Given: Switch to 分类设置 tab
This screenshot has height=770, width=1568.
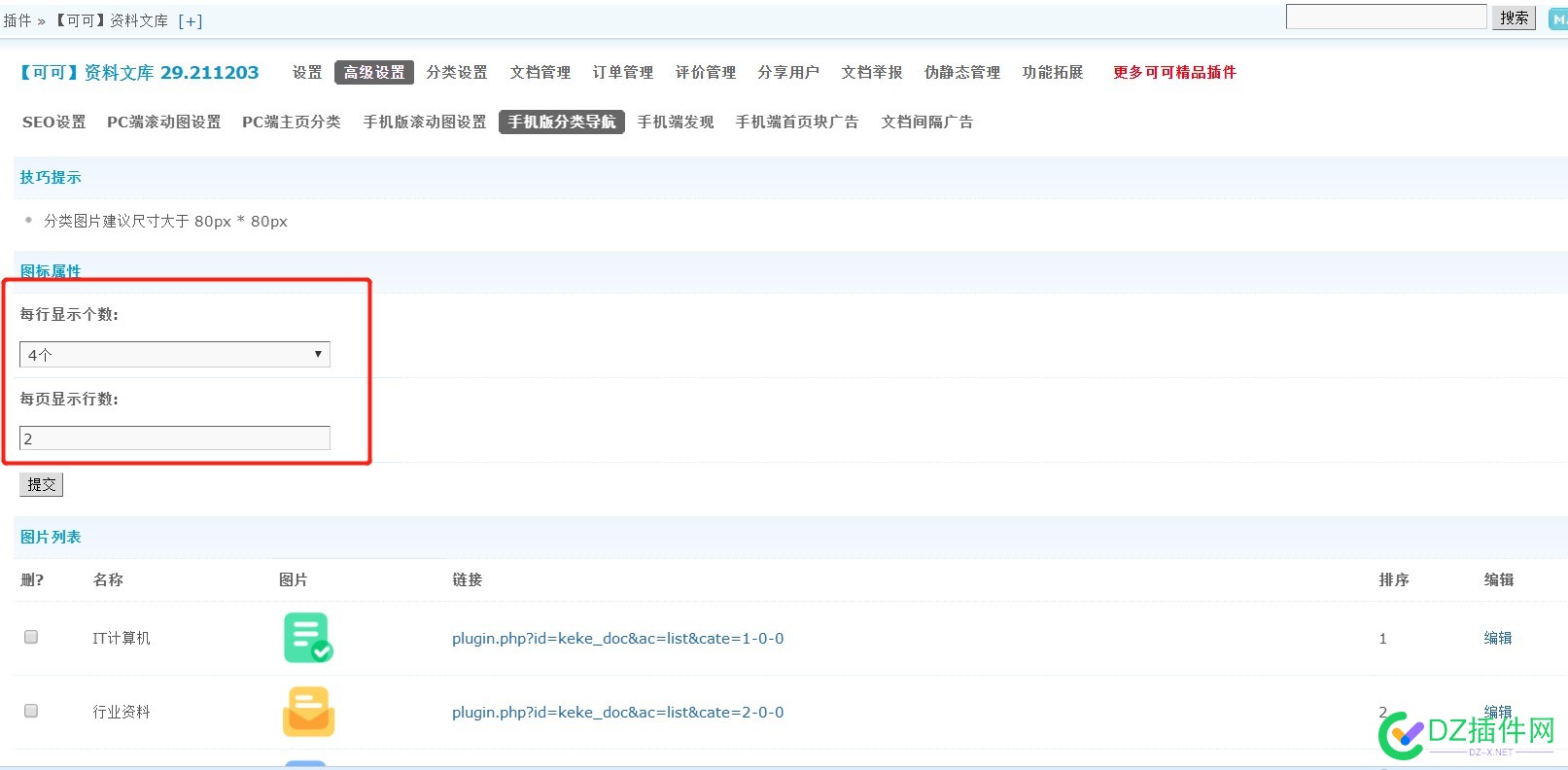Looking at the screenshot, I should click(457, 73).
